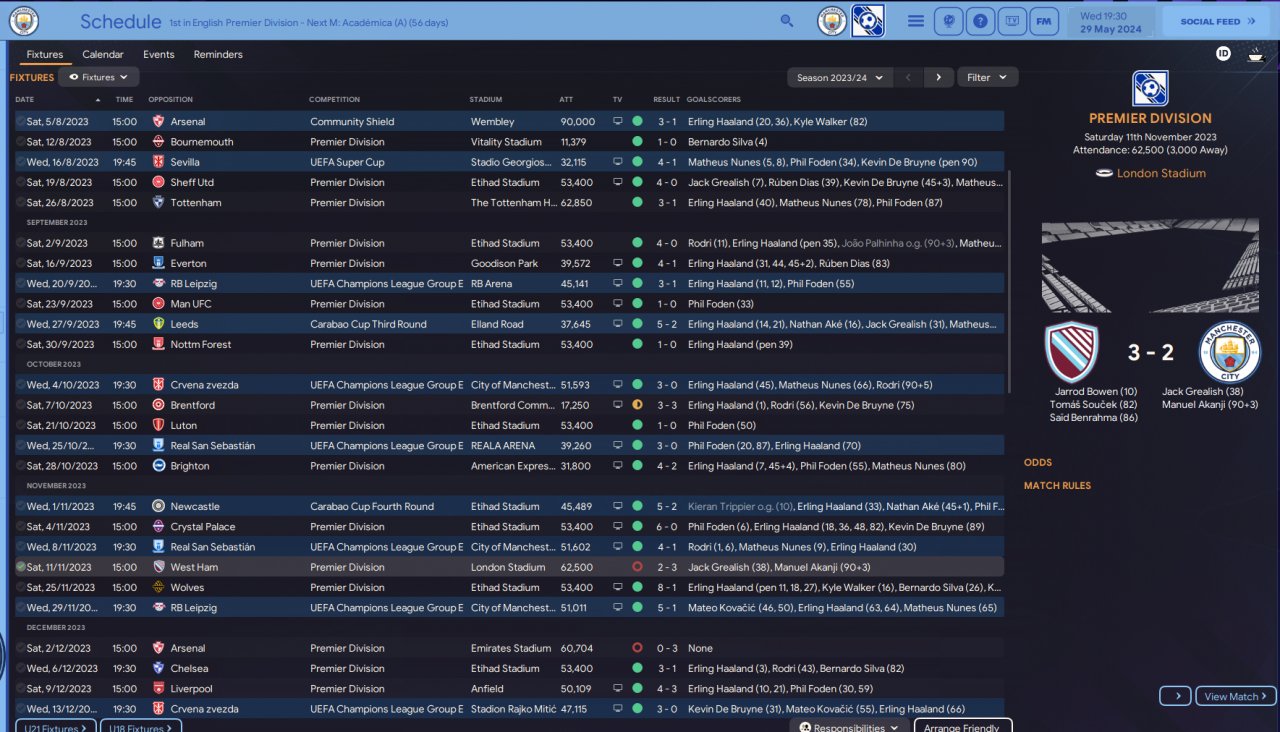Click the View Match button
This screenshot has width=1280, height=732.
point(1235,696)
